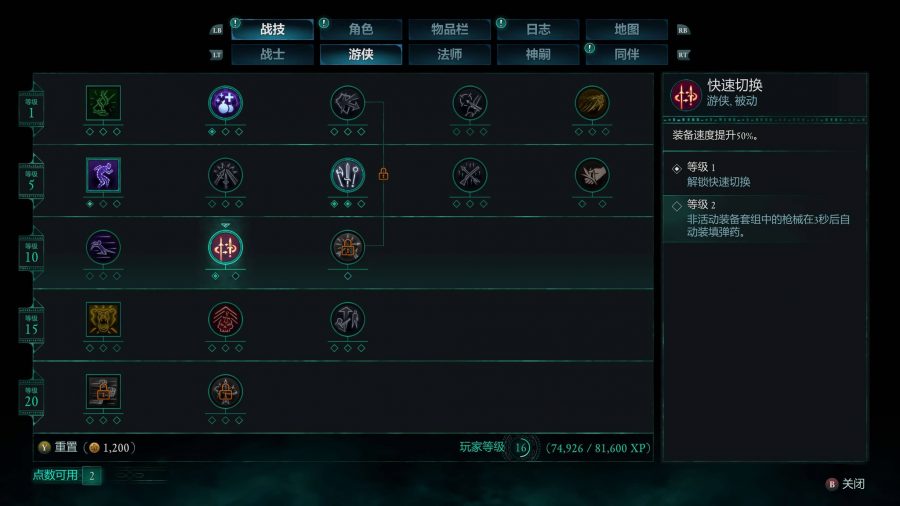This screenshot has width=900, height=506.
Task: Select the red demon skill icon in level 15 row
Action: [225, 320]
